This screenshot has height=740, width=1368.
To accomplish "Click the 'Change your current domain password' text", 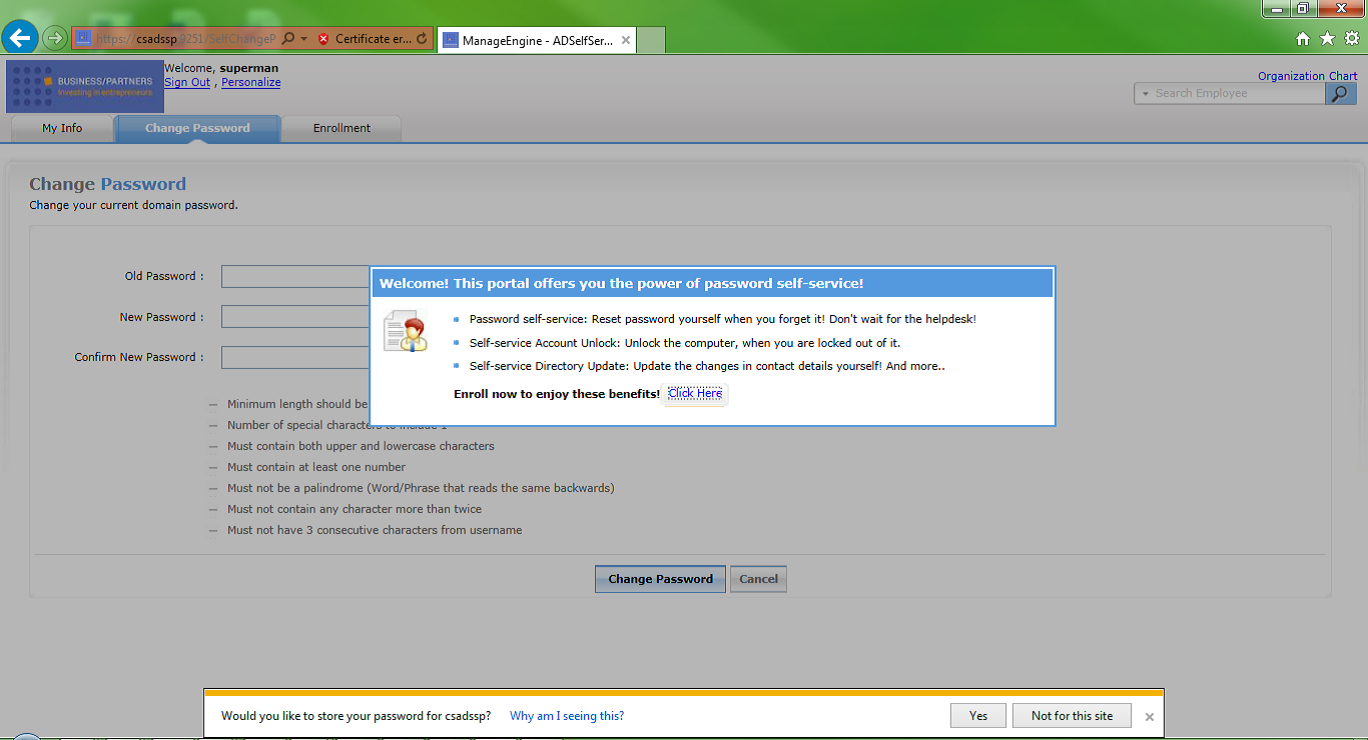I will point(133,205).
